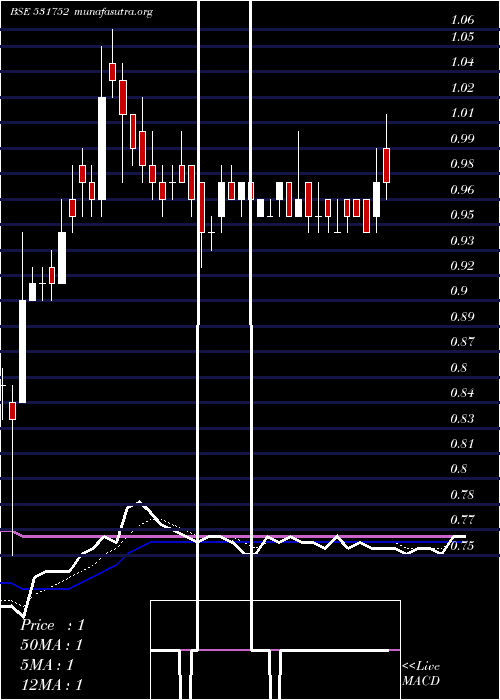The height and width of the screenshot is (700, 500).
Task: Click the tallest white candlestick near 1.02
Action: pyautogui.click(x=102, y=148)
